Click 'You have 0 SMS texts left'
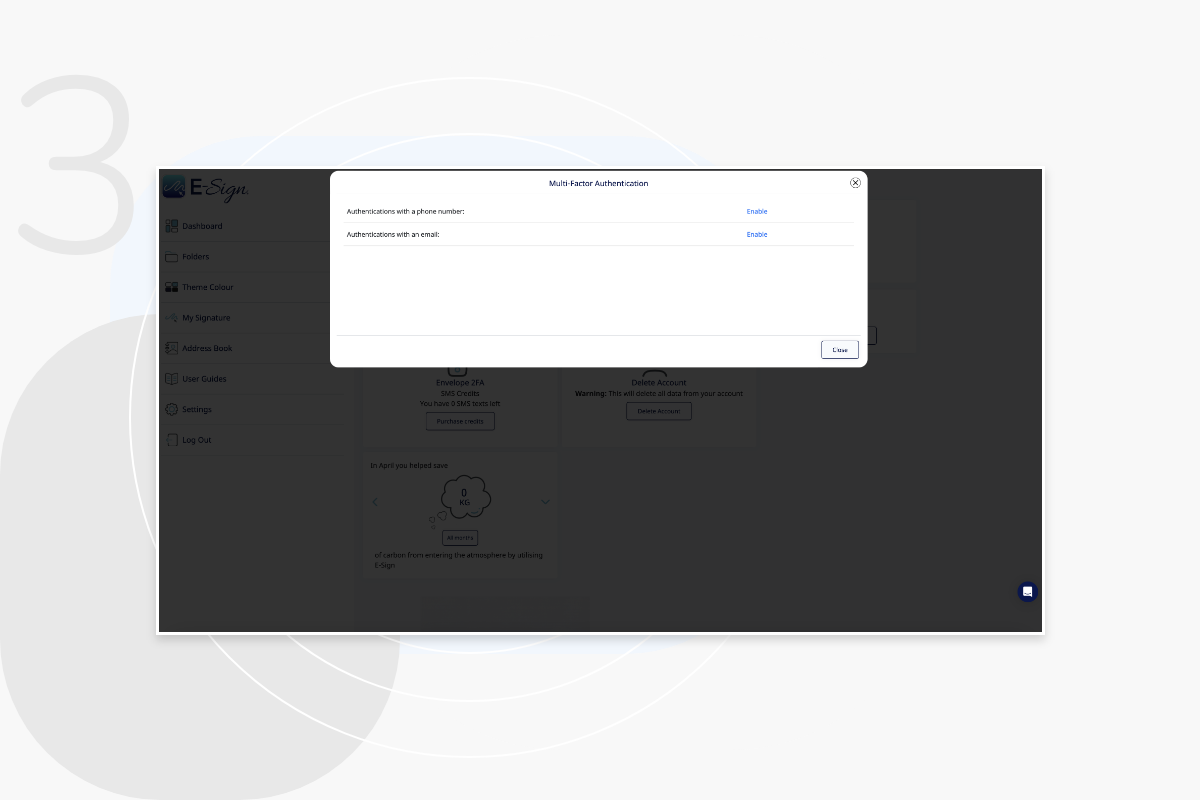The height and width of the screenshot is (800, 1200). click(460, 404)
